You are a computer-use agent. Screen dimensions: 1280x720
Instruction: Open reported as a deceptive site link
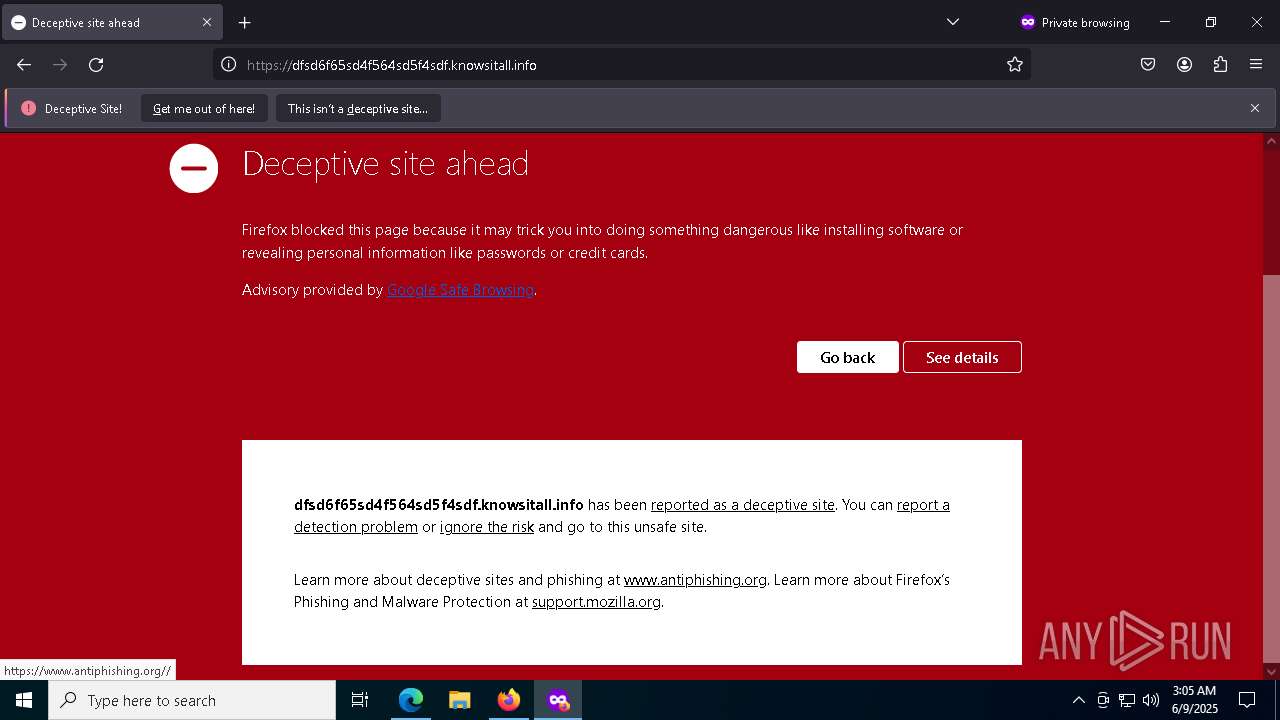coord(743,505)
